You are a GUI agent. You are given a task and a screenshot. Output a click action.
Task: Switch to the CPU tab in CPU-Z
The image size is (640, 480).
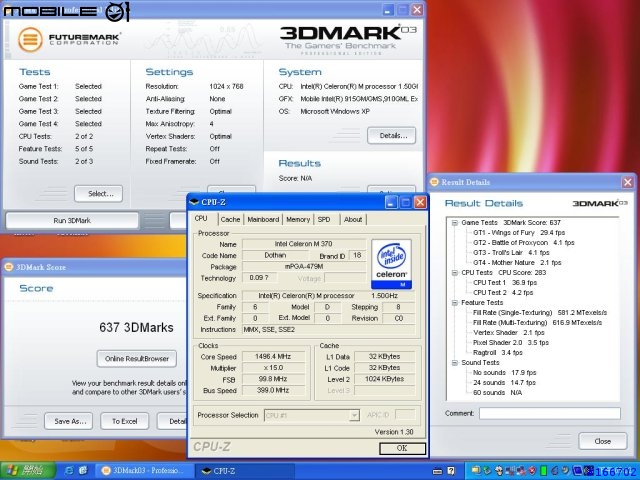pyautogui.click(x=201, y=218)
